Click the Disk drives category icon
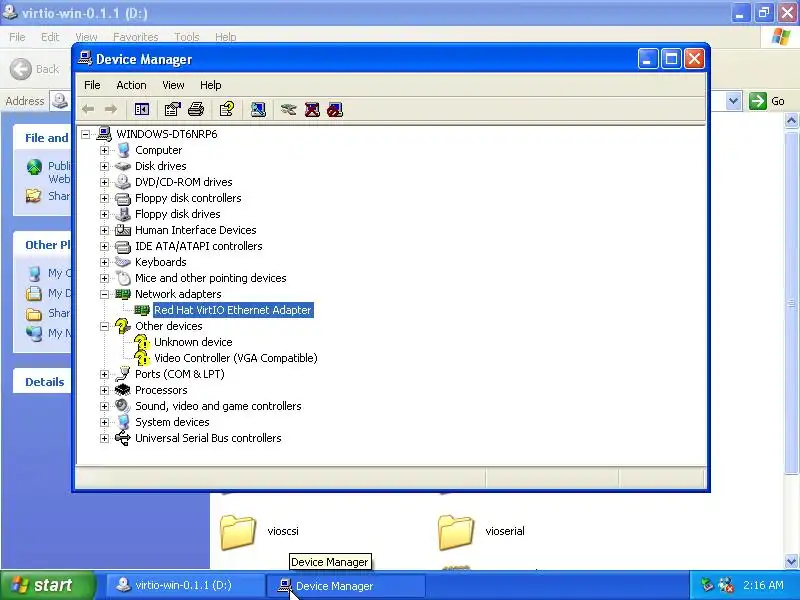800x600 pixels. pyautogui.click(x=122, y=166)
